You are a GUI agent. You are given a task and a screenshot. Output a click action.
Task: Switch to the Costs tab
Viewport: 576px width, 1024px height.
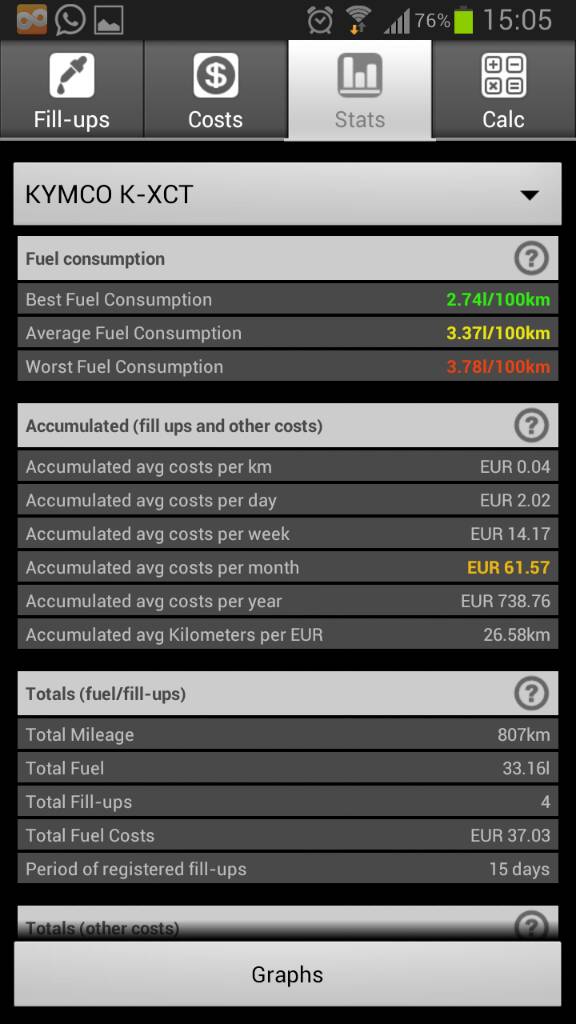click(x=216, y=89)
